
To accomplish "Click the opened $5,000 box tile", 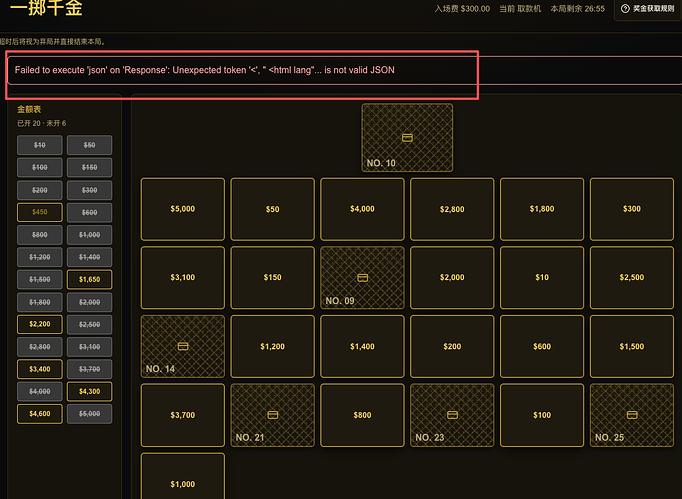I will tap(183, 209).
